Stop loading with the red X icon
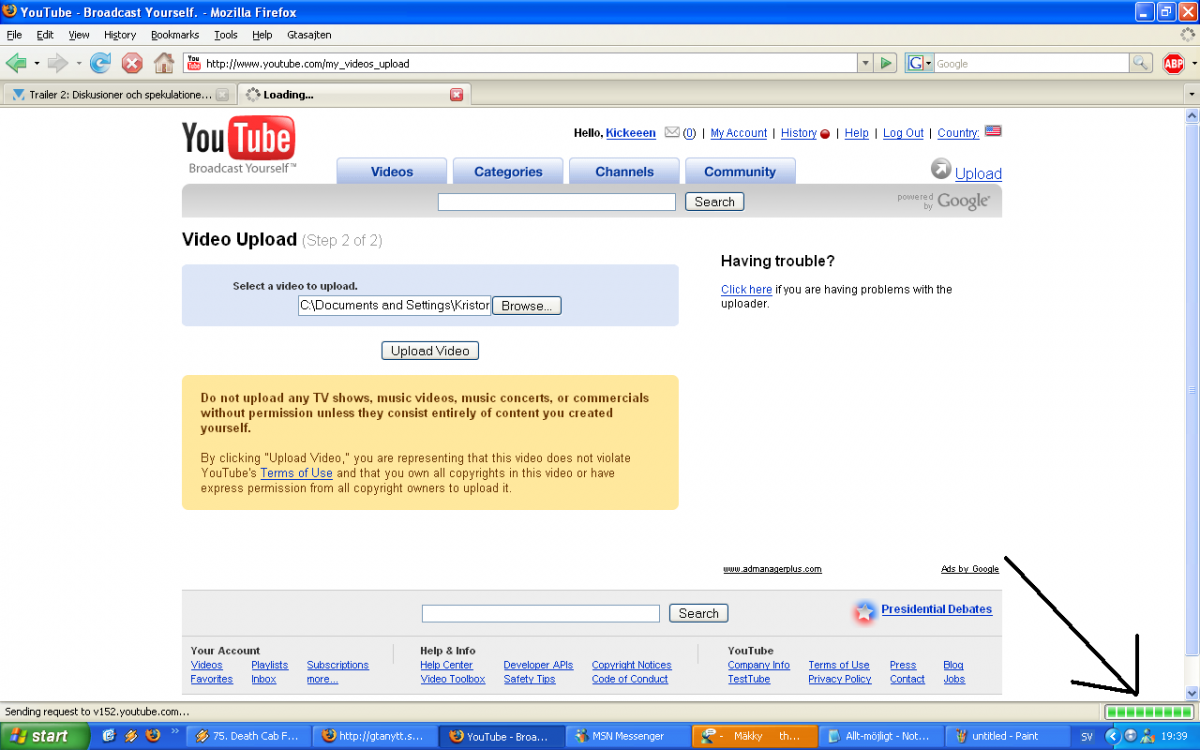This screenshot has height=750, width=1200. 132,63
